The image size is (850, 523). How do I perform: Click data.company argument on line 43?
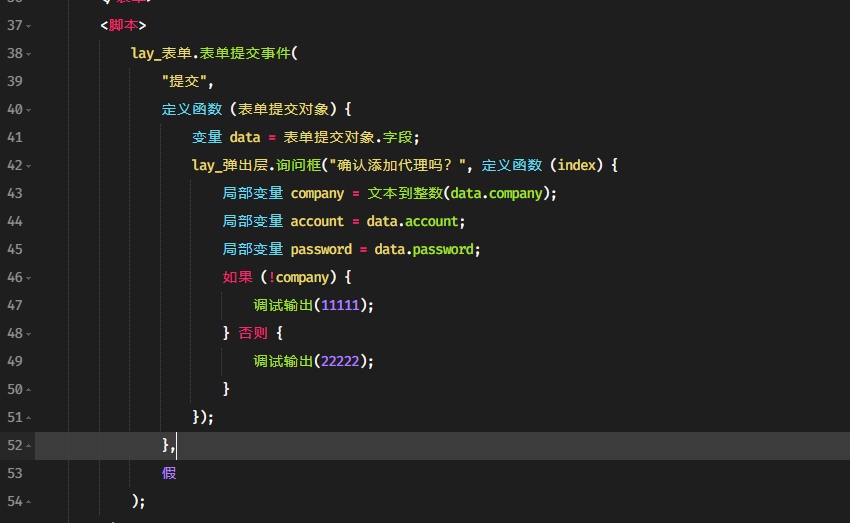[x=497, y=193]
